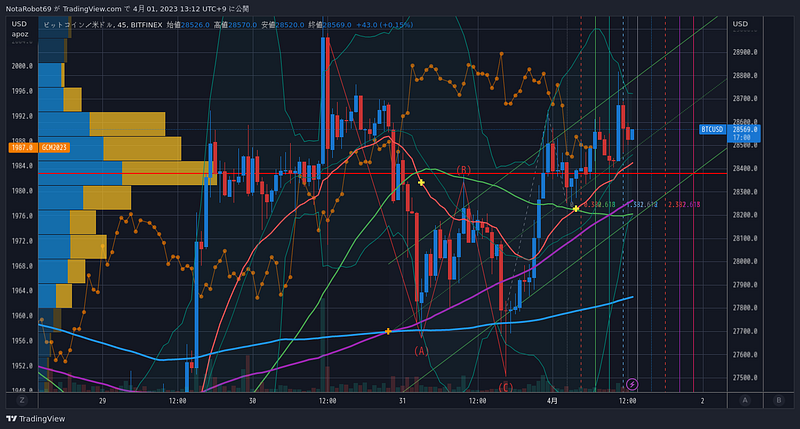
Task: Click the 27800.0 price axis label
Action: tap(745, 308)
